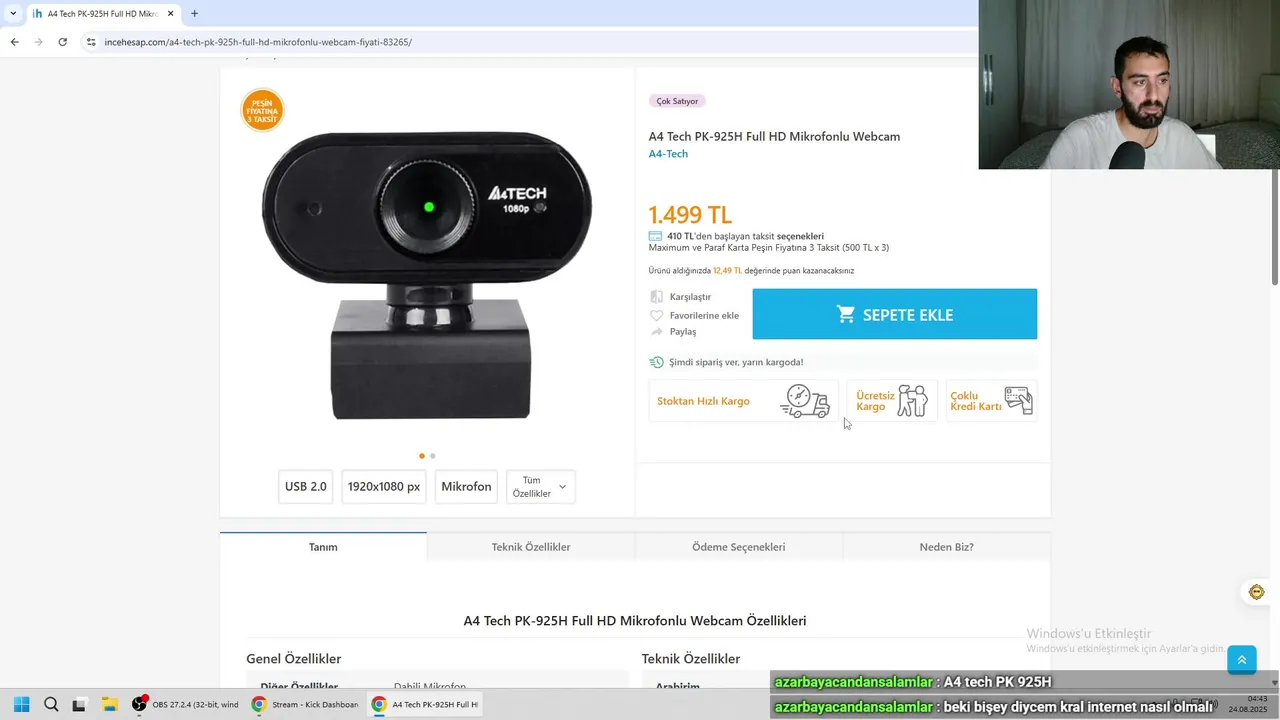
Task: Open site information icon in address bar
Action: (x=91, y=42)
